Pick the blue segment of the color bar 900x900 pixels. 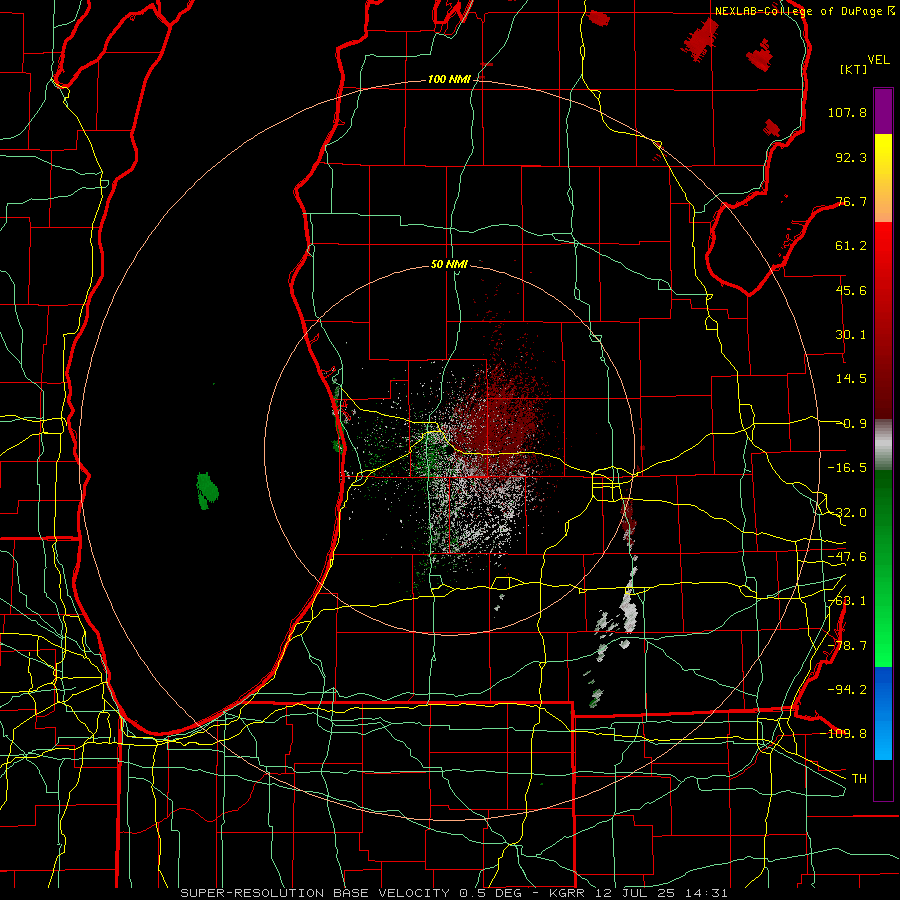883,713
